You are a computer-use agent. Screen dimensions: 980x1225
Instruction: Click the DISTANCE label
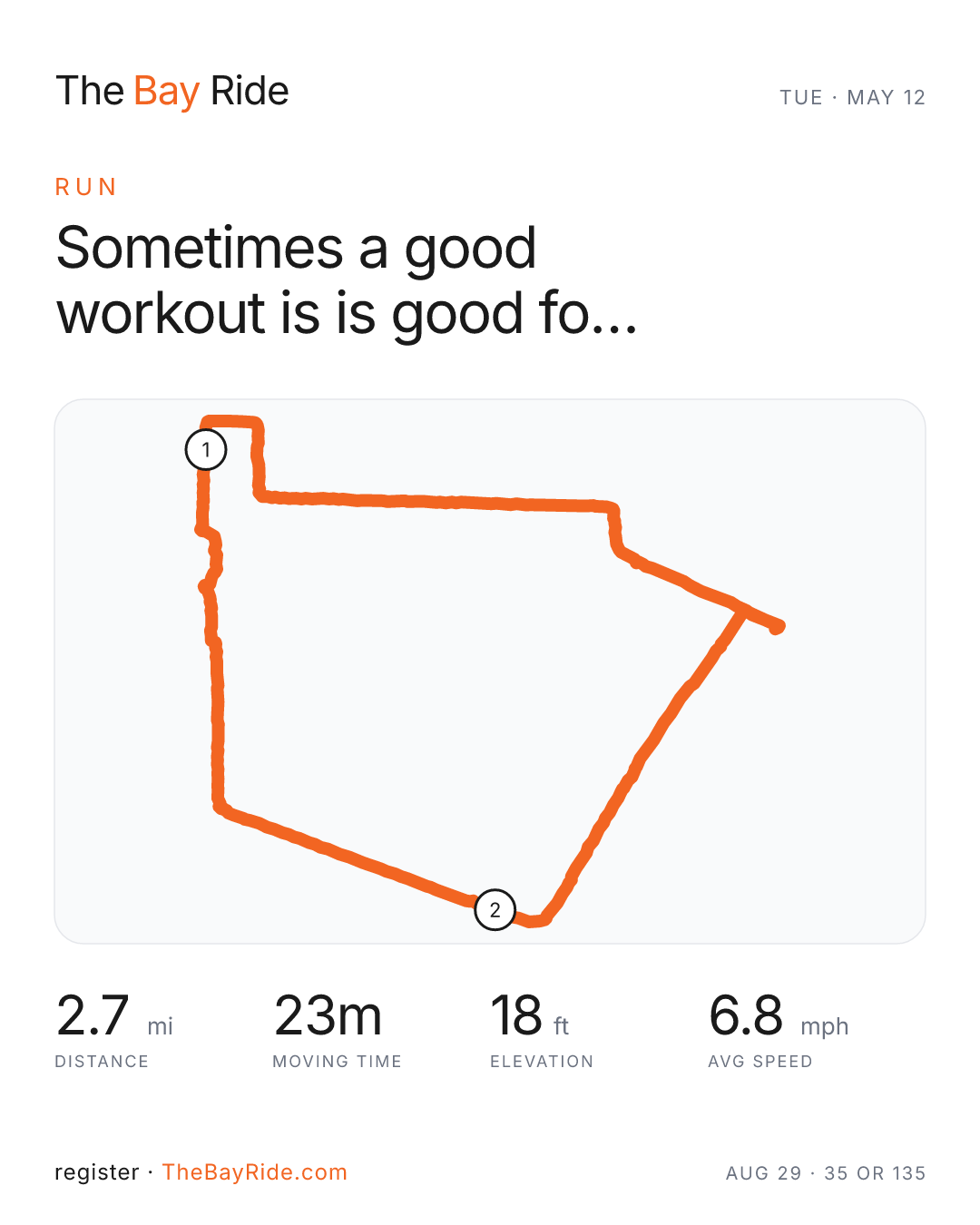click(102, 1061)
